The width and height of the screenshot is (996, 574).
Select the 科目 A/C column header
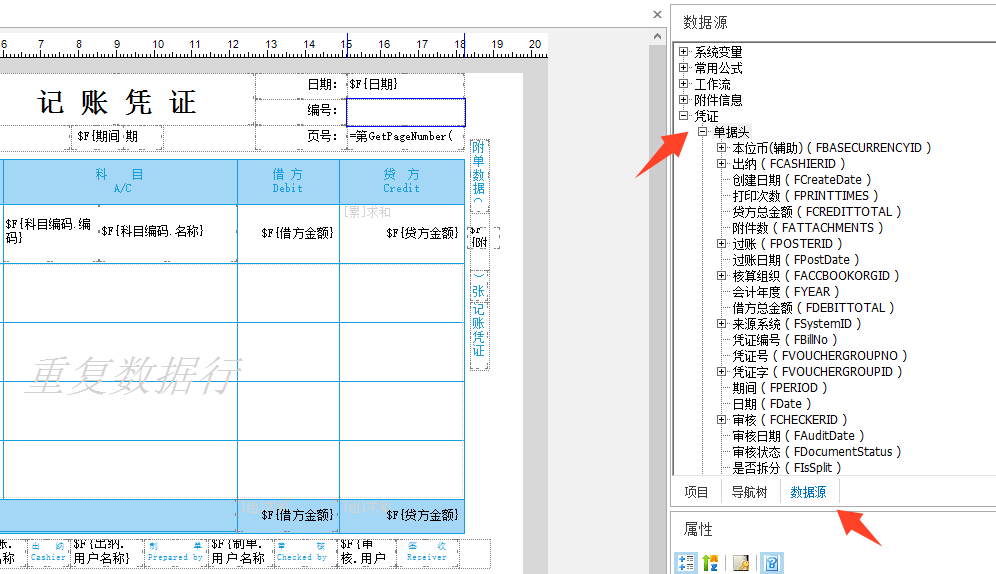pos(120,181)
